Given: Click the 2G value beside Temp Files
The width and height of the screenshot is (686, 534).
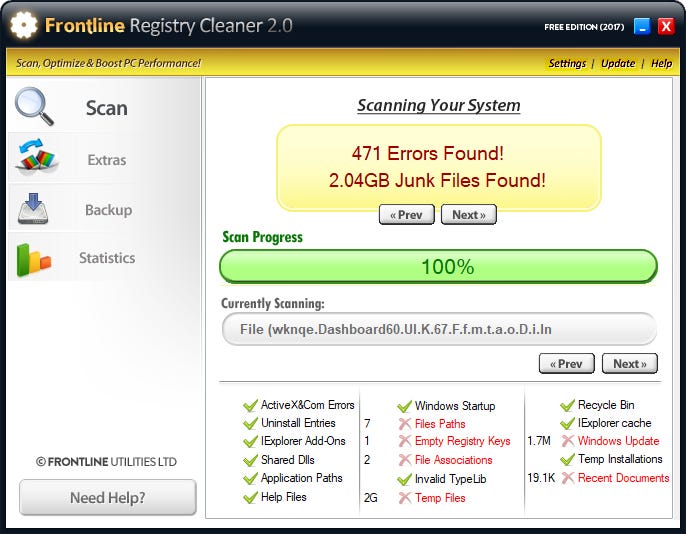Looking at the screenshot, I should pos(371,498).
